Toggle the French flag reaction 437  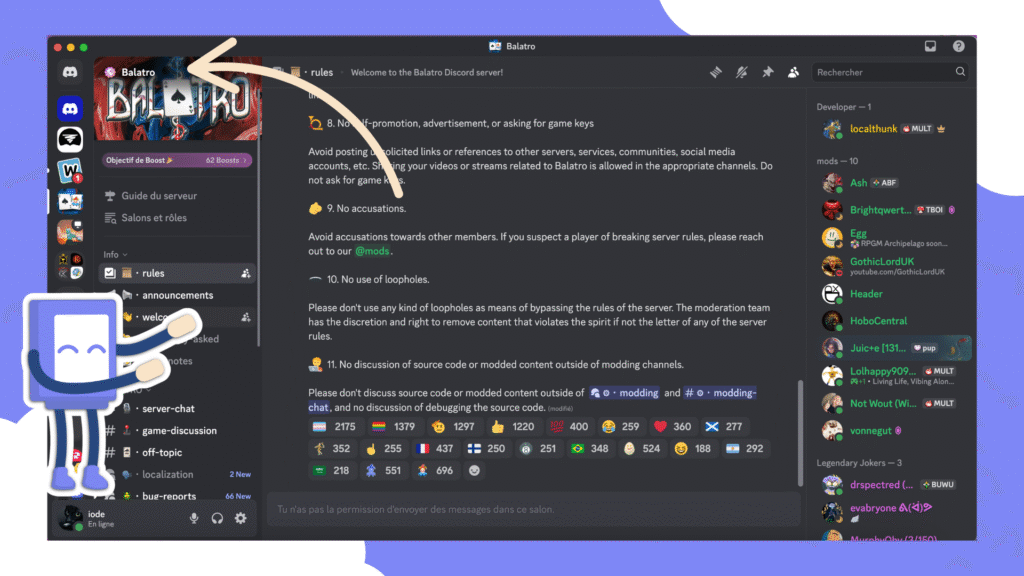[435, 449]
